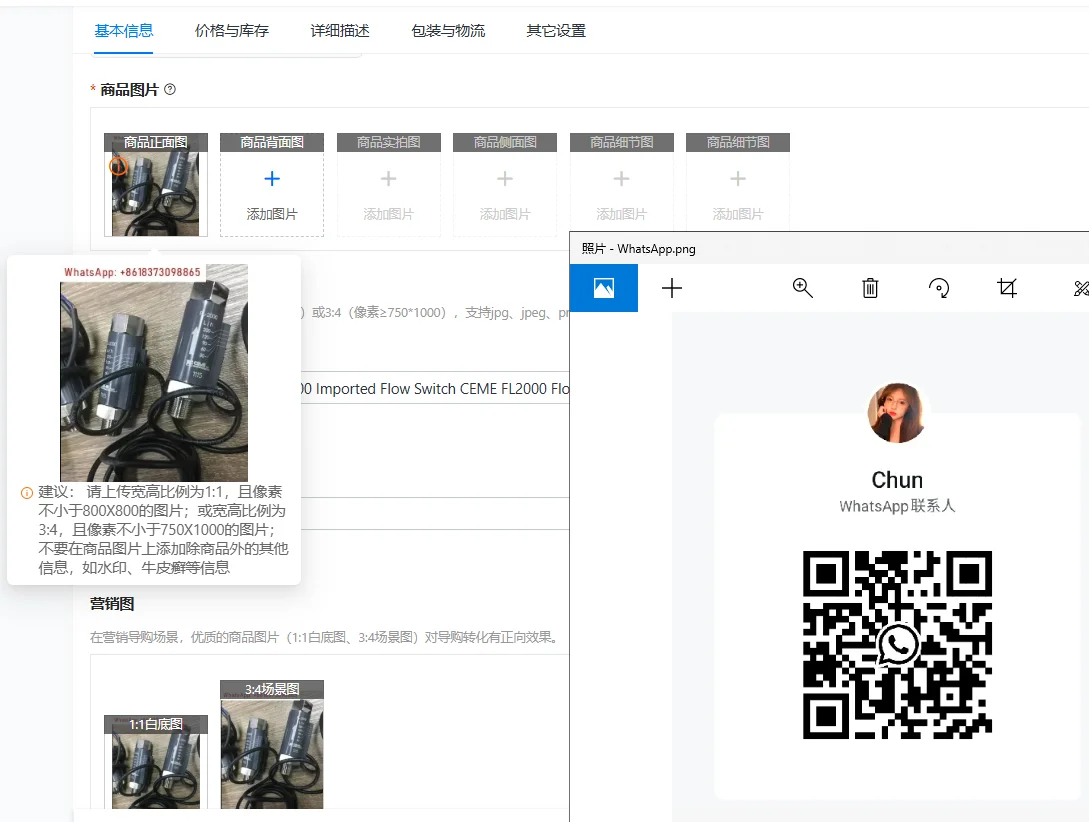Rotate the image with the rotate icon
This screenshot has height=822, width=1089.
pyautogui.click(x=938, y=288)
